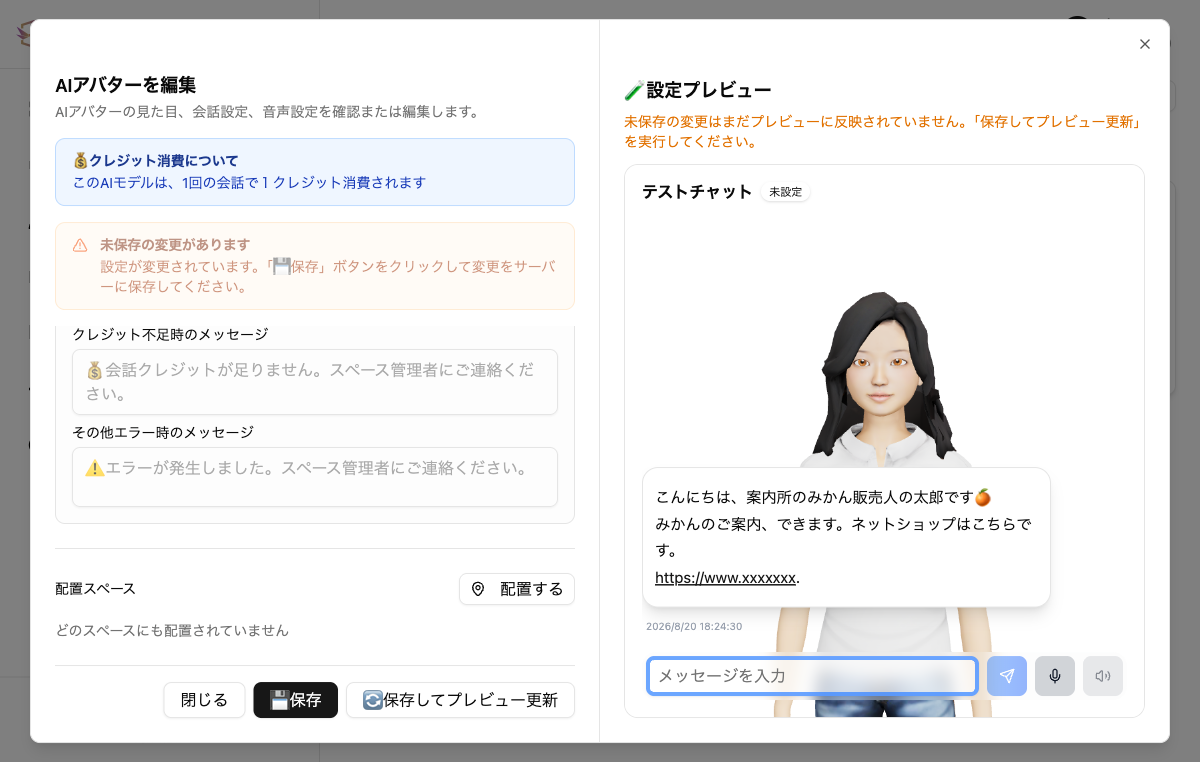This screenshot has height=762, width=1200.
Task: Click the 配置する place button
Action: click(517, 589)
